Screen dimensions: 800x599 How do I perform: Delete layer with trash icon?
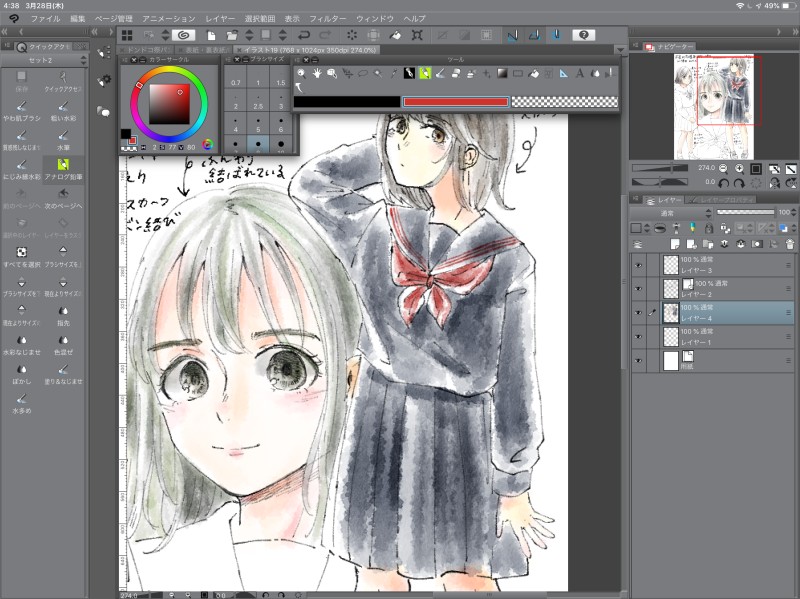pyautogui.click(x=790, y=244)
